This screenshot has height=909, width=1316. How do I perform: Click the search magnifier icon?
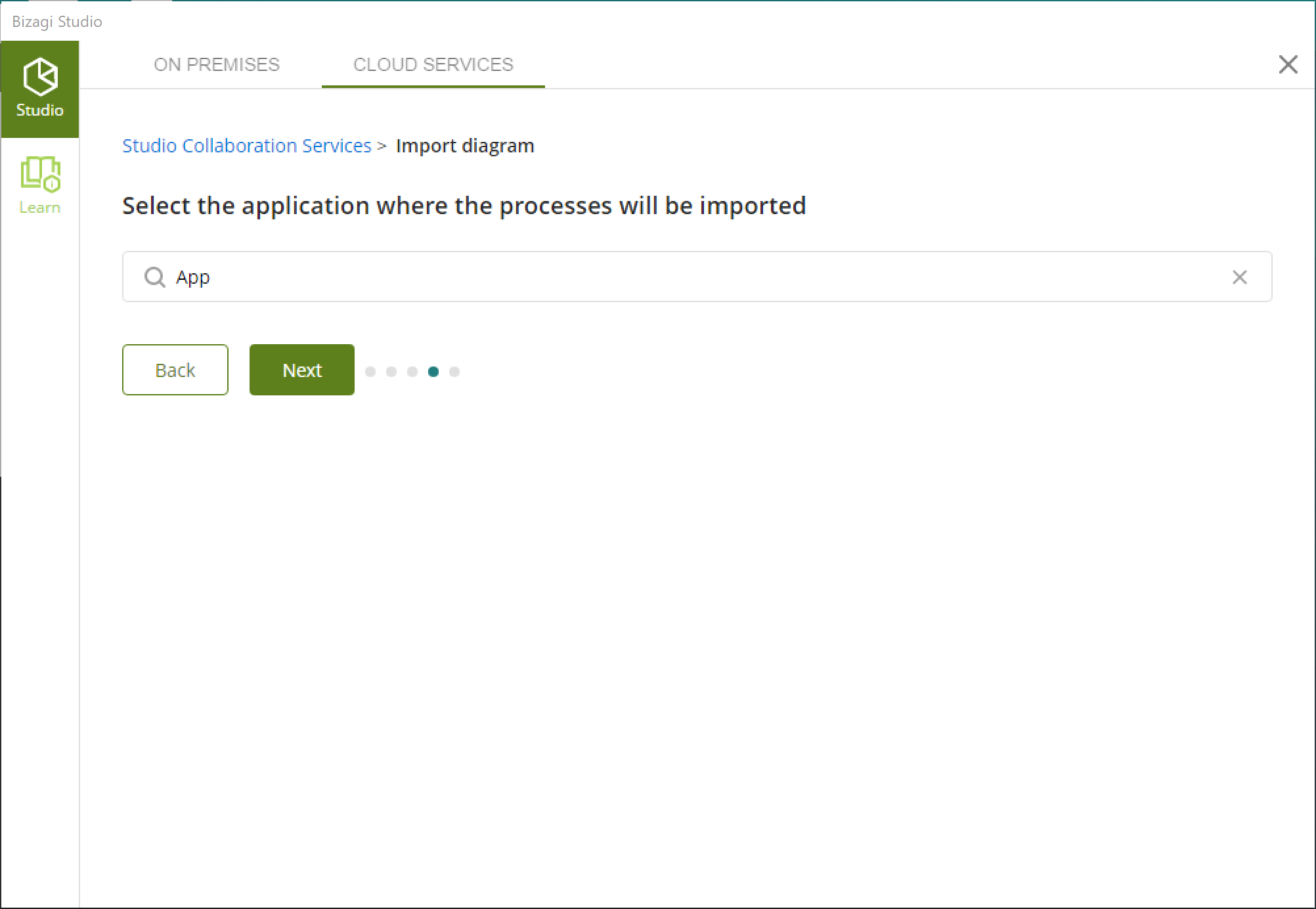tap(154, 276)
